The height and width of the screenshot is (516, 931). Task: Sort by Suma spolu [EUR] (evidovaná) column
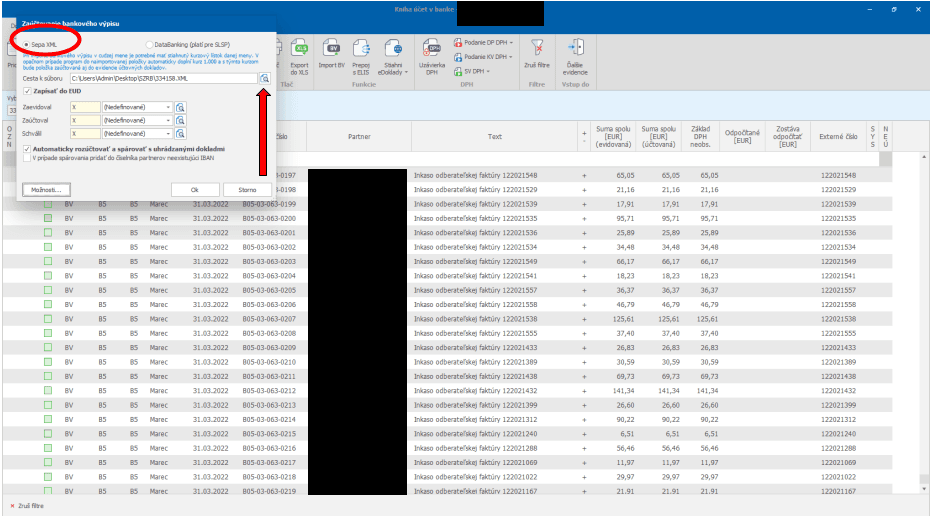(613, 137)
